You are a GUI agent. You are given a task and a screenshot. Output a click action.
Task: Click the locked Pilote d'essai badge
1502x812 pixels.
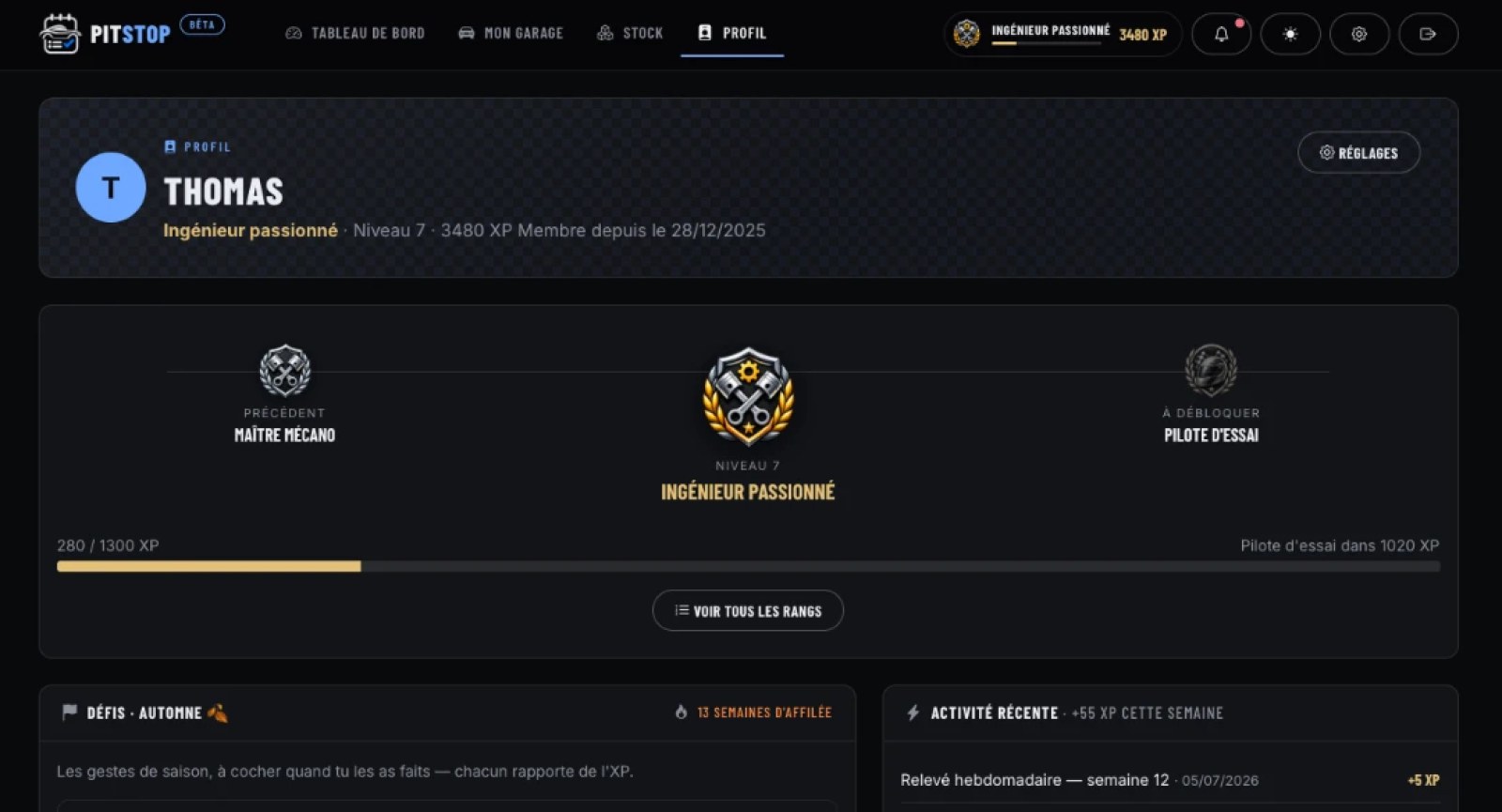(x=1211, y=370)
